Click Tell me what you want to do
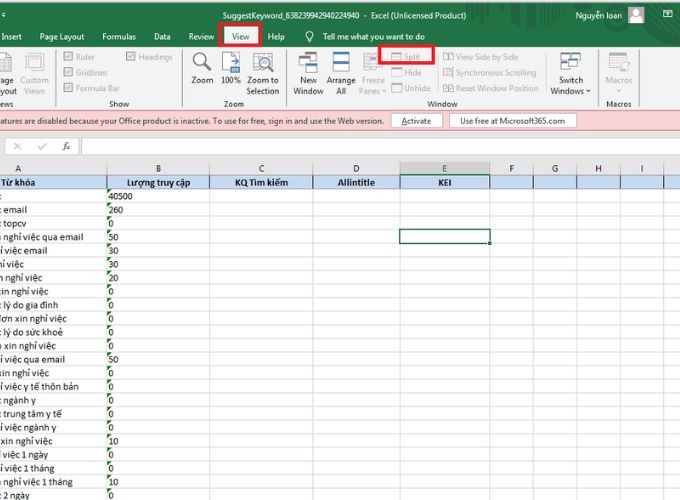The width and height of the screenshot is (680, 500). tap(373, 36)
